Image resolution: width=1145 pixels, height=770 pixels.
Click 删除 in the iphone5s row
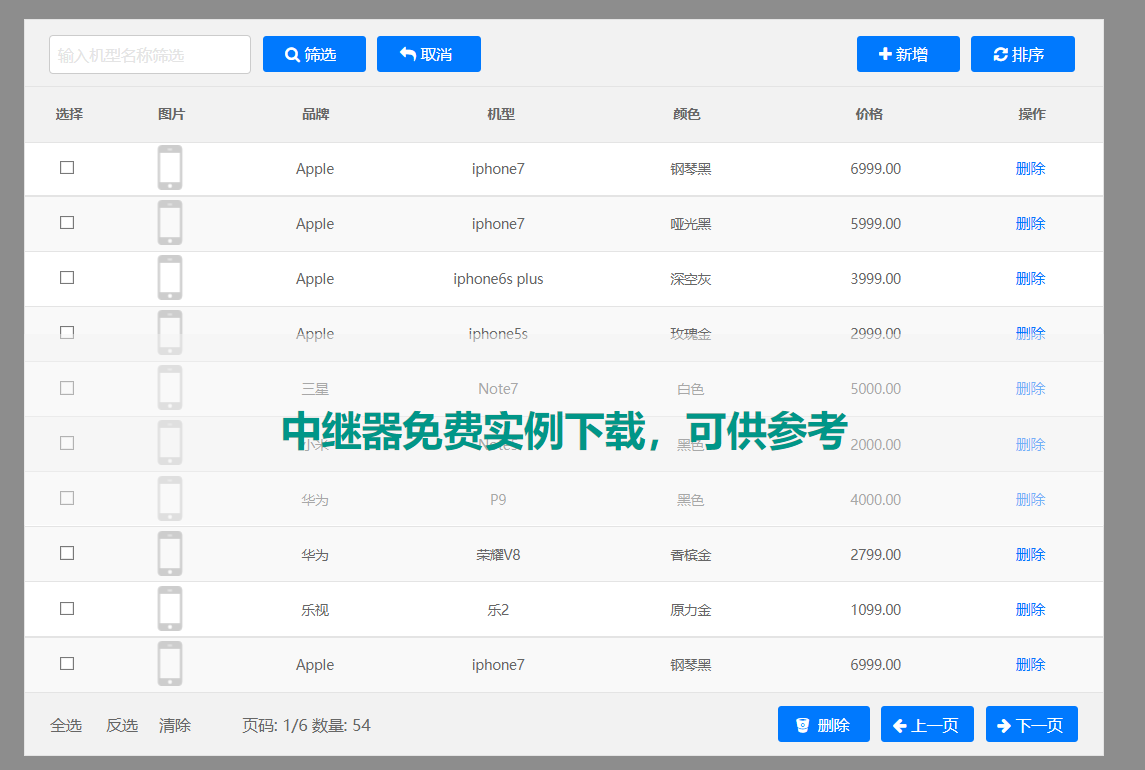click(1030, 333)
